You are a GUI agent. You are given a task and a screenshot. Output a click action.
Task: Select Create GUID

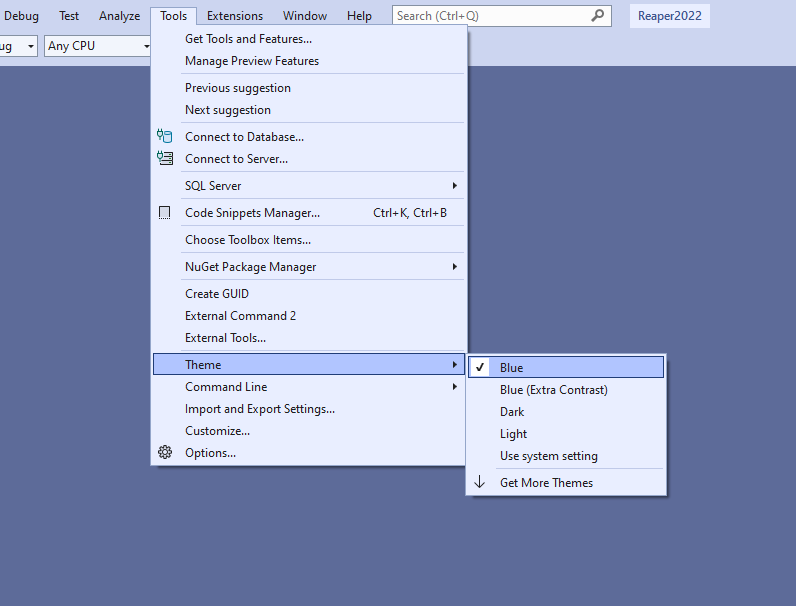309,294
